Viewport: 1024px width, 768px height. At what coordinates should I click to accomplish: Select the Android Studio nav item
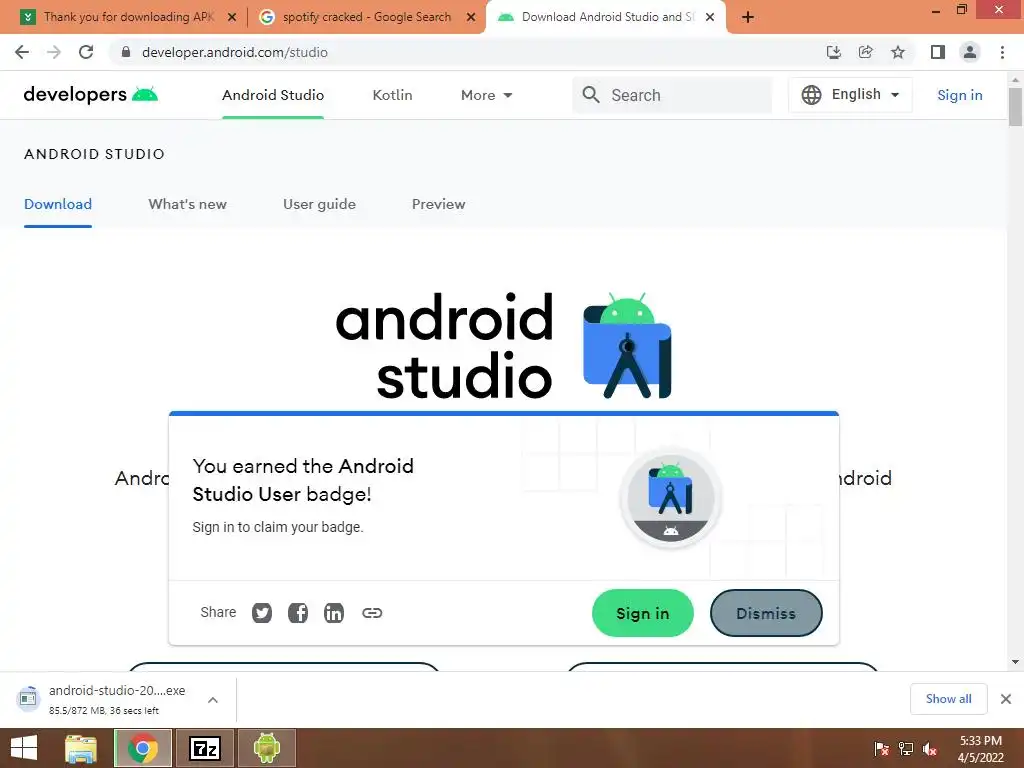pyautogui.click(x=273, y=95)
